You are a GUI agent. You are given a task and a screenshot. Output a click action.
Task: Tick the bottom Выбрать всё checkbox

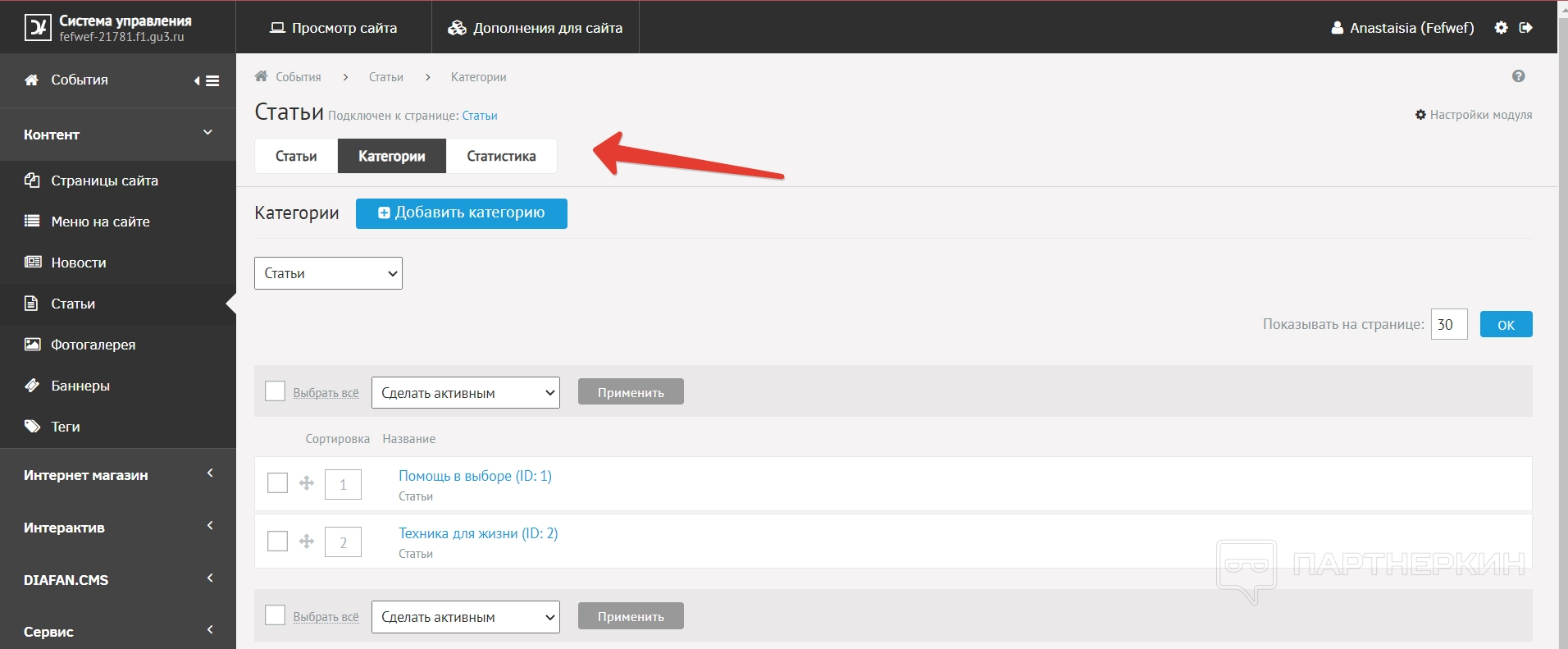(276, 615)
